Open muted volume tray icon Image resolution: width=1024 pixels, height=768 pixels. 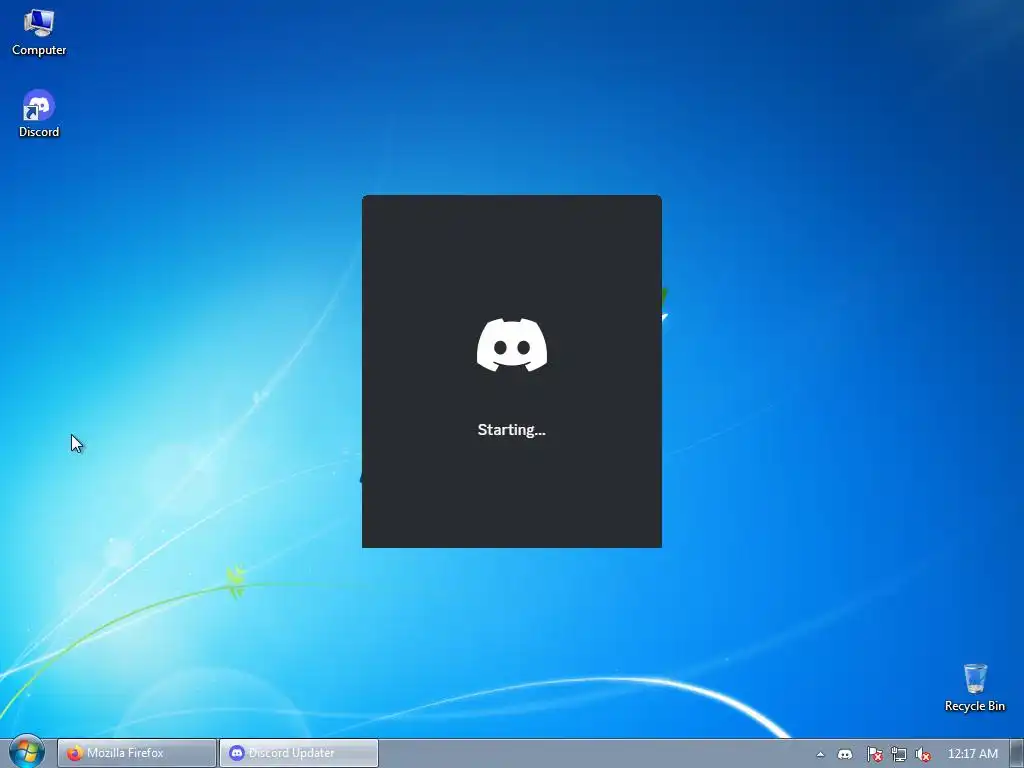pos(923,754)
